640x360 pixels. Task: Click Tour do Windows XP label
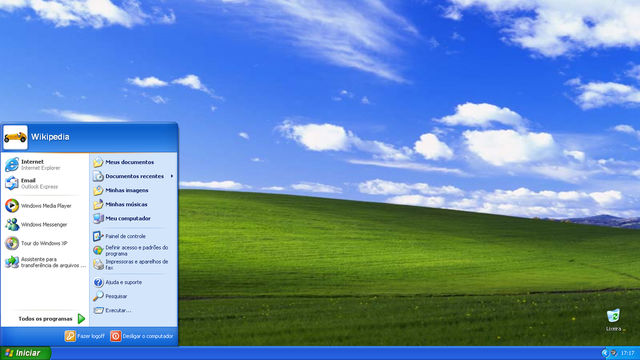coord(44,243)
